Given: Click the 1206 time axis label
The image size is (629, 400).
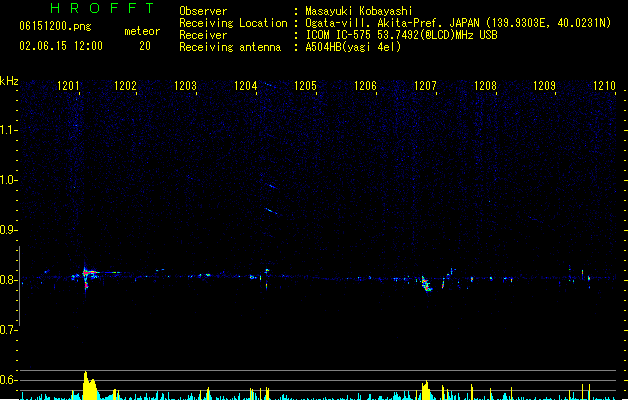Looking at the screenshot, I should coord(365,85).
